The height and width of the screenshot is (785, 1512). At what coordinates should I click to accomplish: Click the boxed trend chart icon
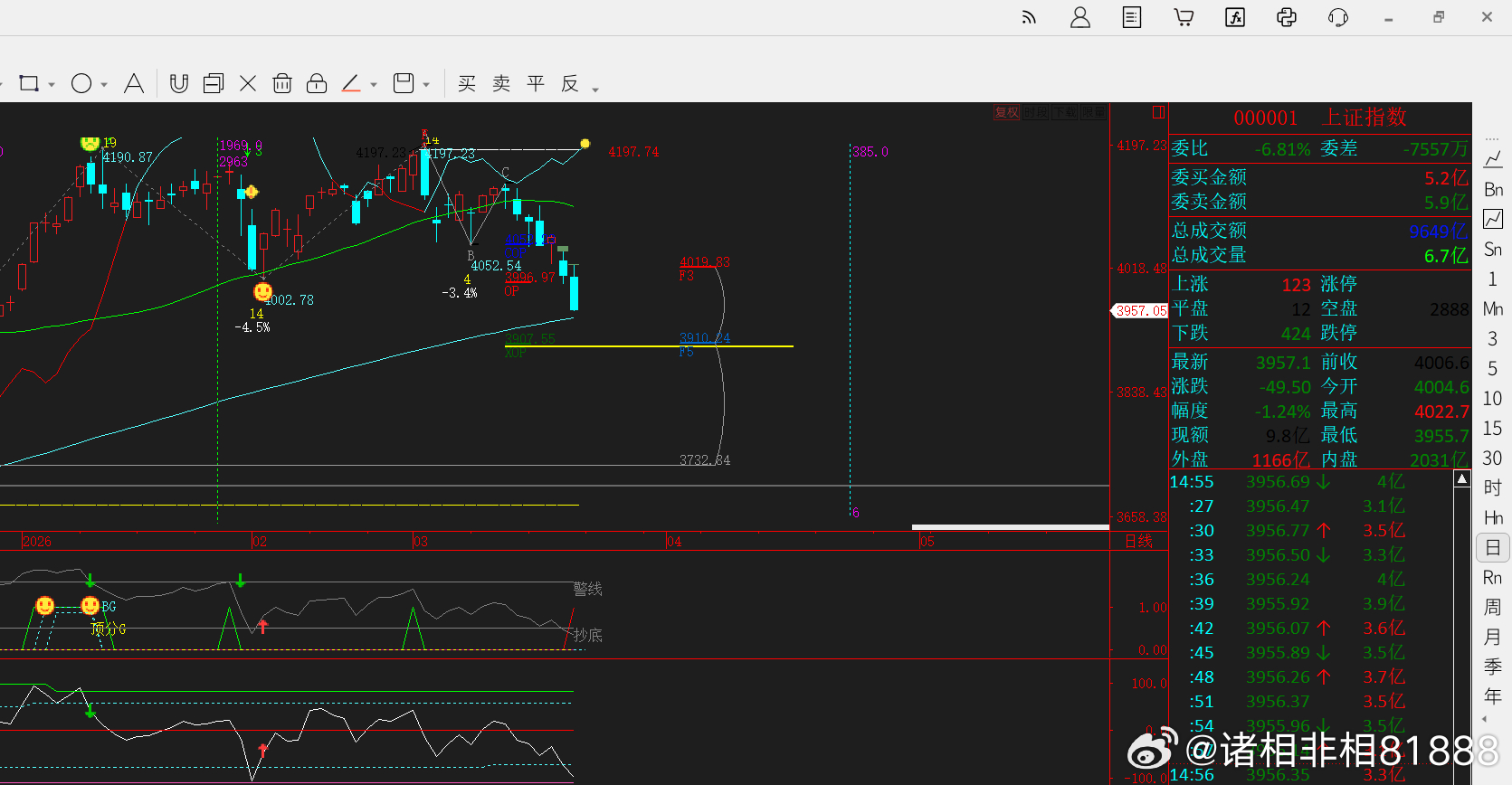coord(1493,219)
